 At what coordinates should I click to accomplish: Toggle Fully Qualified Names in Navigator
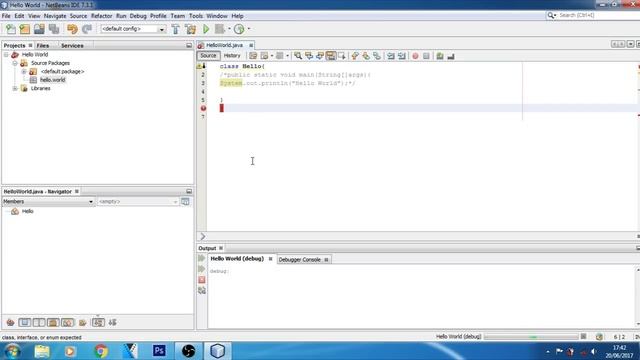(83, 322)
